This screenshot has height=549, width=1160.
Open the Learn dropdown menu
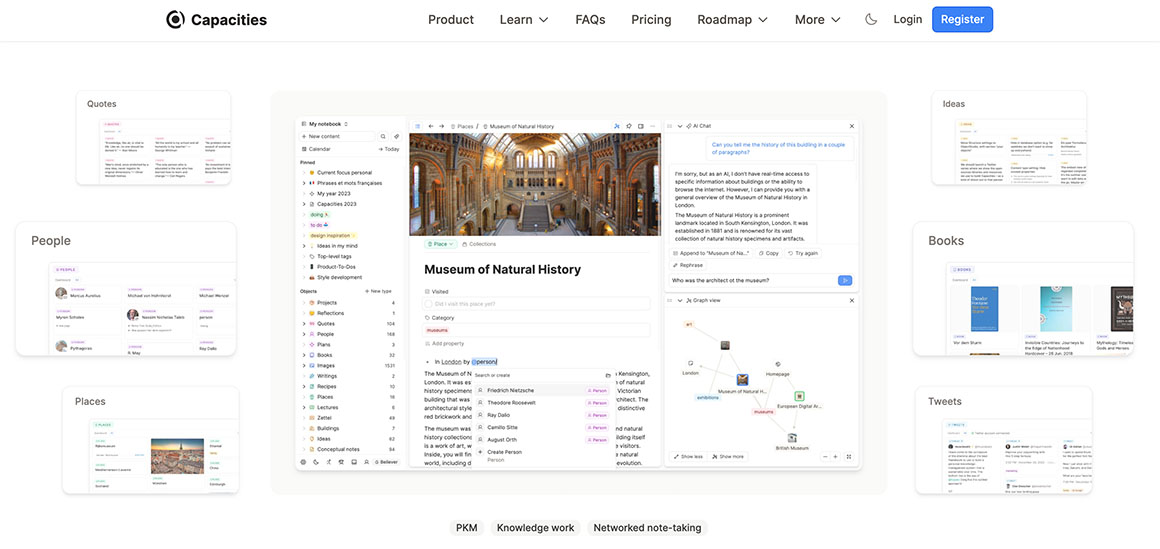[x=524, y=19]
